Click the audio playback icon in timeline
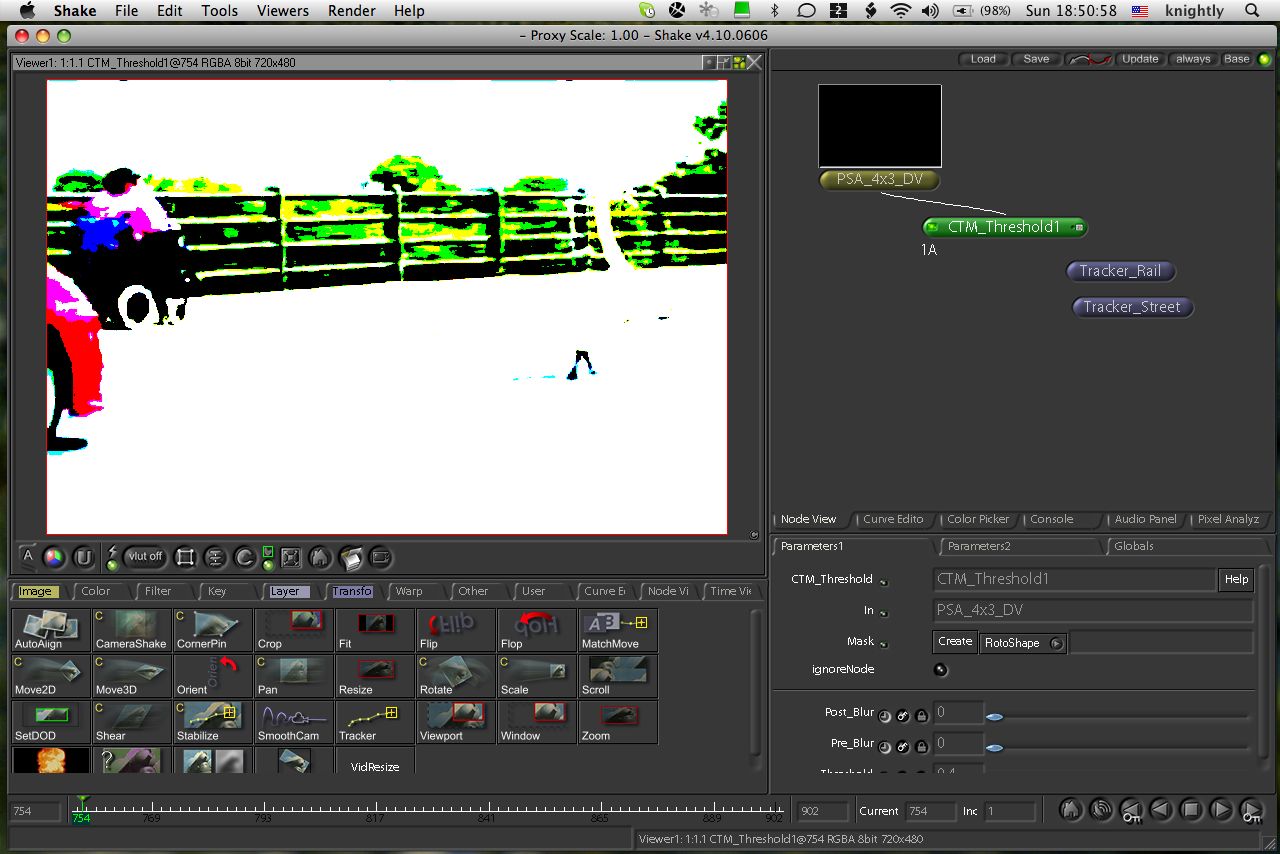Screen dimensions: 1280x854 tap(1100, 810)
